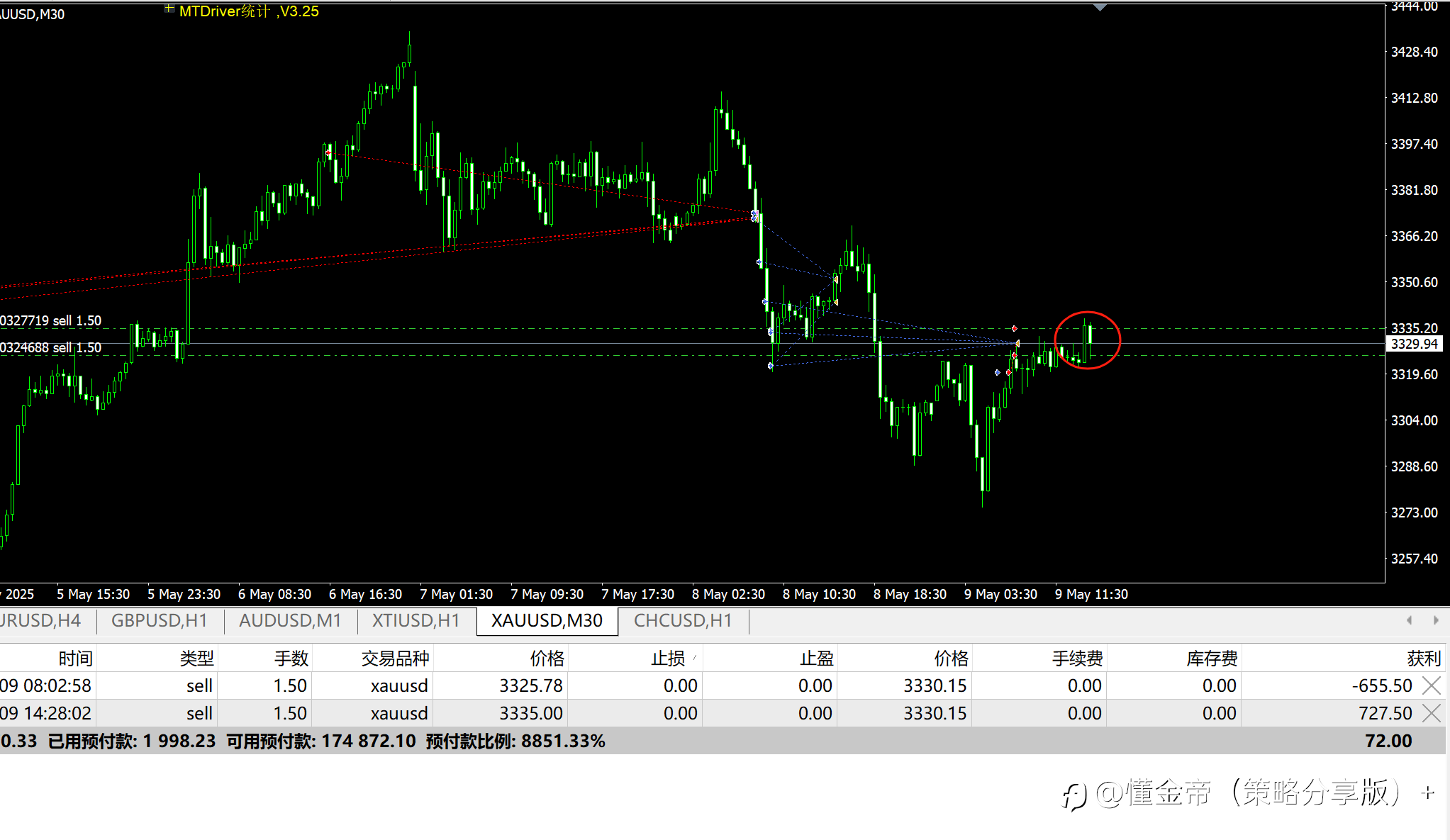Viewport: 1450px width, 840px height.
Task: Select the 0327719 sell 1.50 order line label
Action: (50, 320)
